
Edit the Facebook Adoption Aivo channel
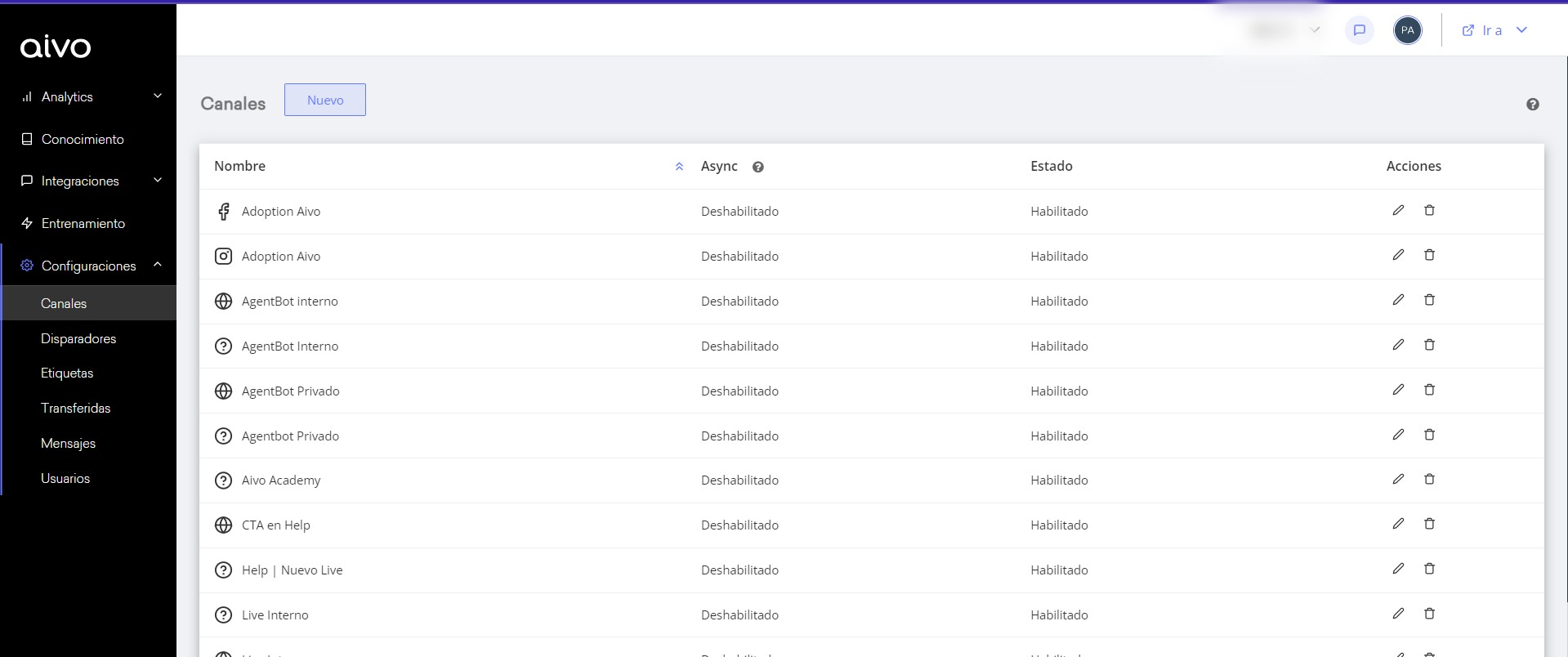click(1398, 210)
